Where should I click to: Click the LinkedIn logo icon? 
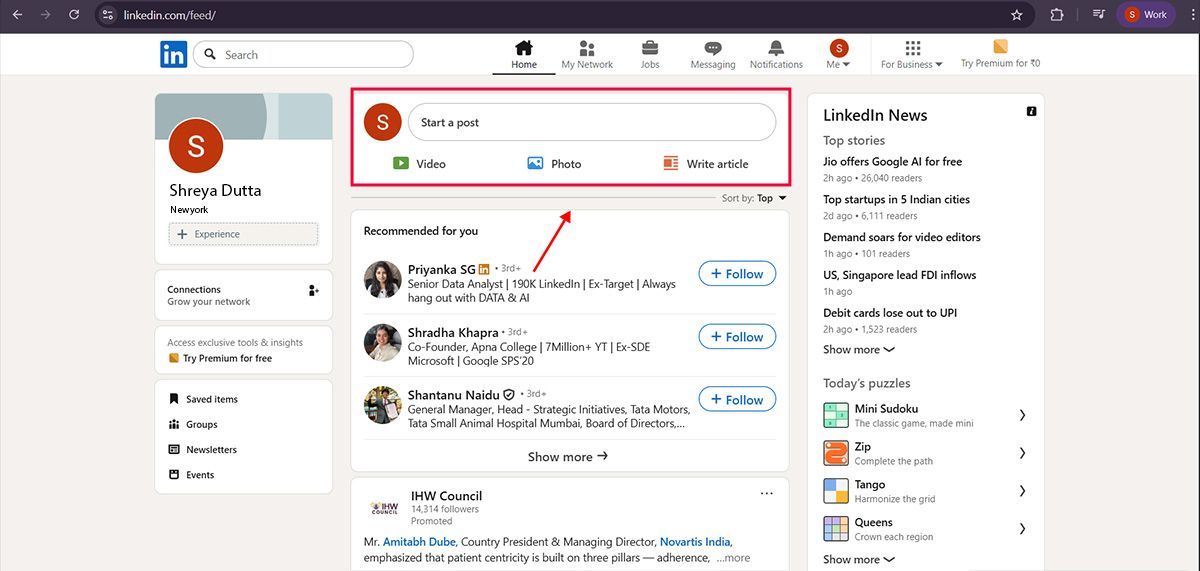[x=173, y=54]
